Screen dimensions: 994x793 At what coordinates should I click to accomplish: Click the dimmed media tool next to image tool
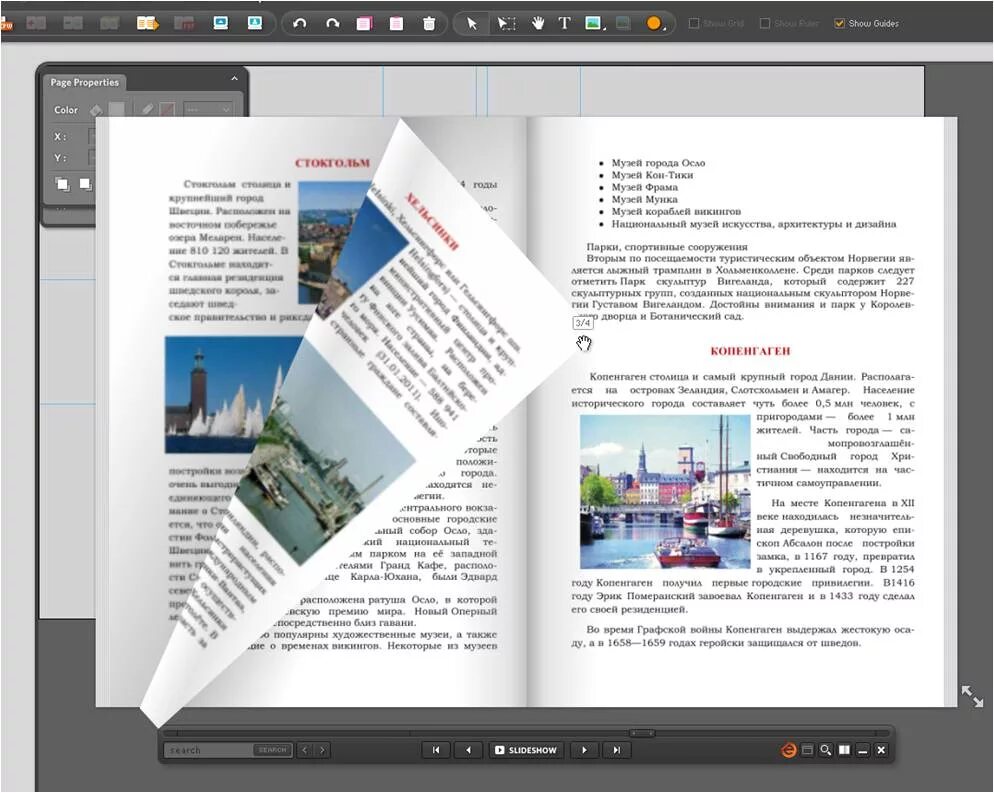pyautogui.click(x=624, y=23)
